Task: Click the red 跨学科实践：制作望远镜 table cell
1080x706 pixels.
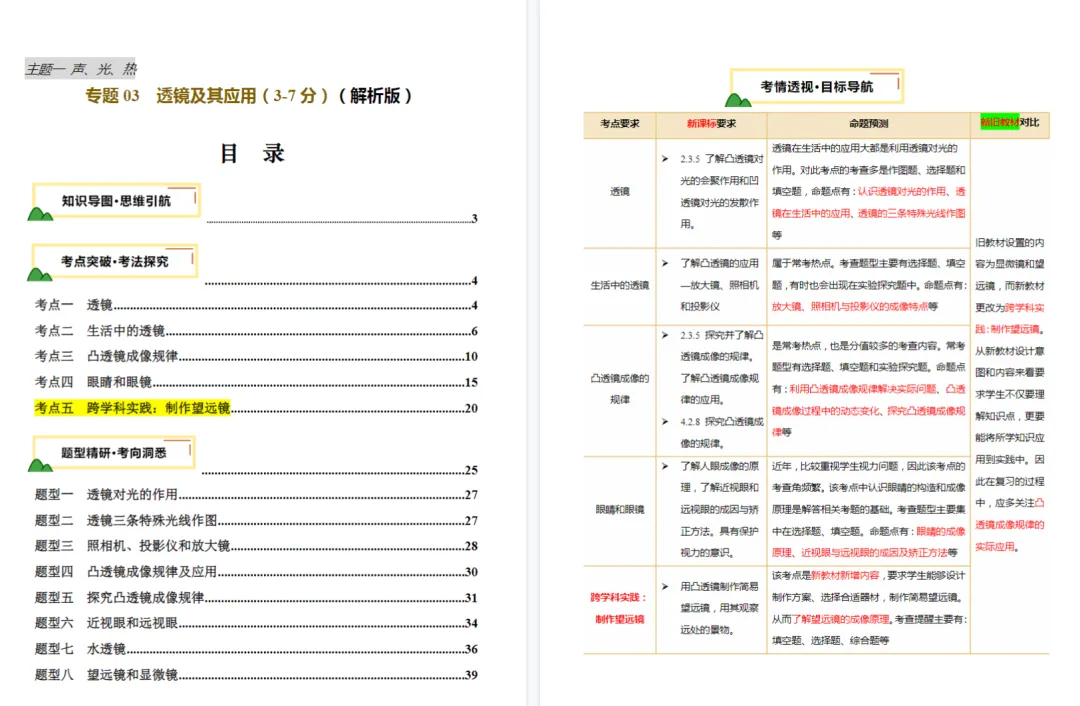Action: coord(618,609)
